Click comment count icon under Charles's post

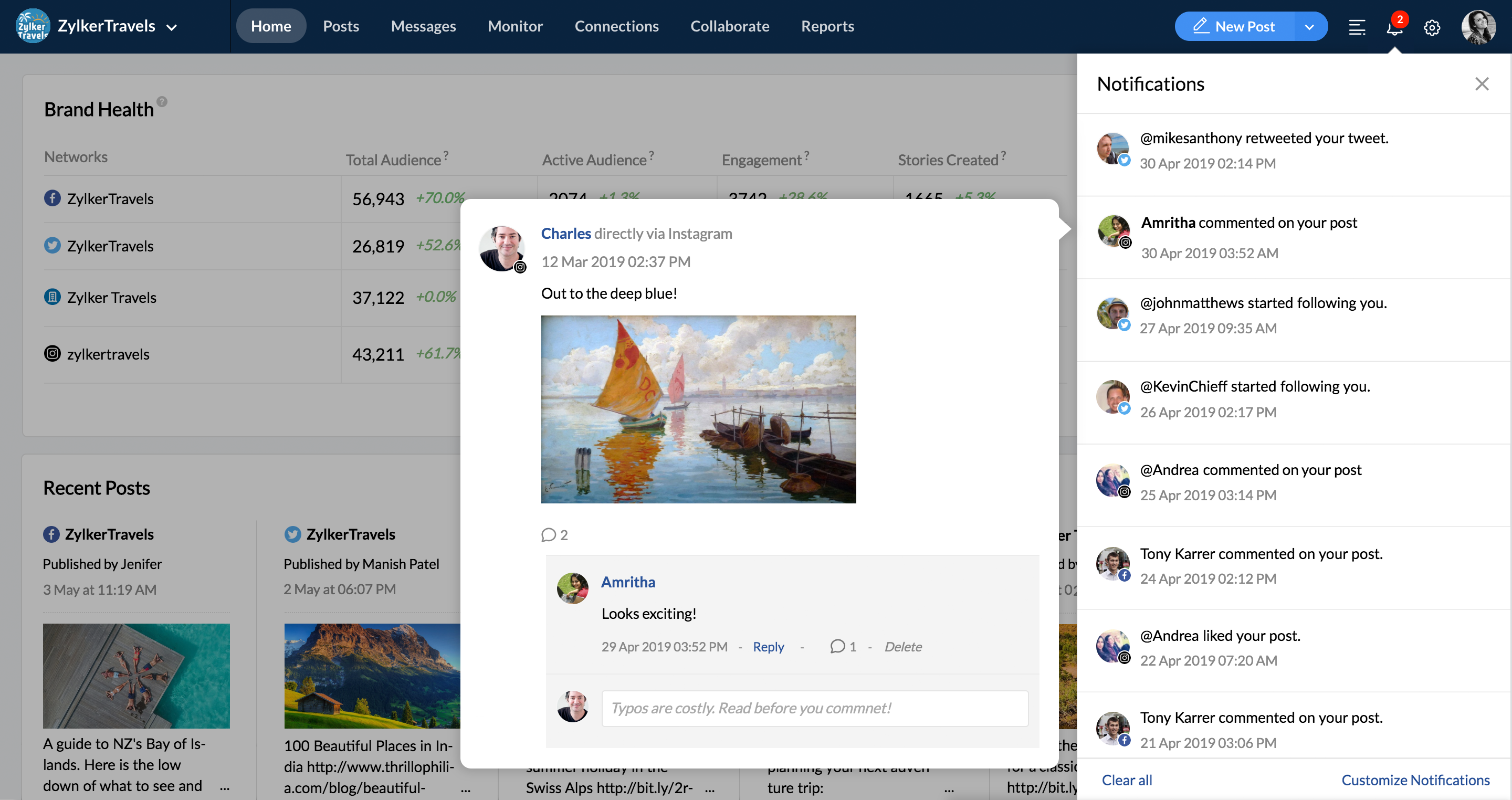[x=549, y=535]
